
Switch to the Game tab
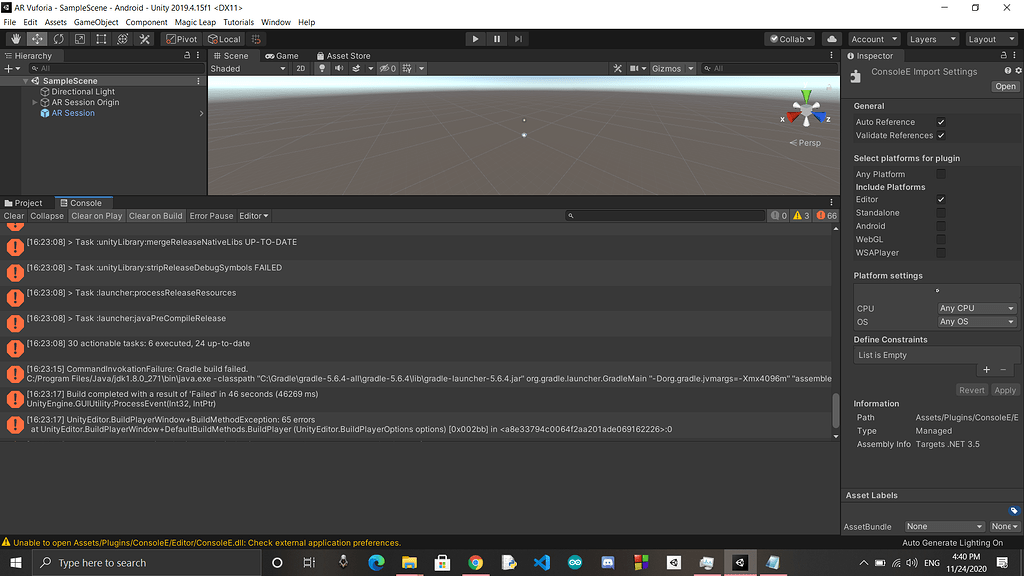coord(281,55)
